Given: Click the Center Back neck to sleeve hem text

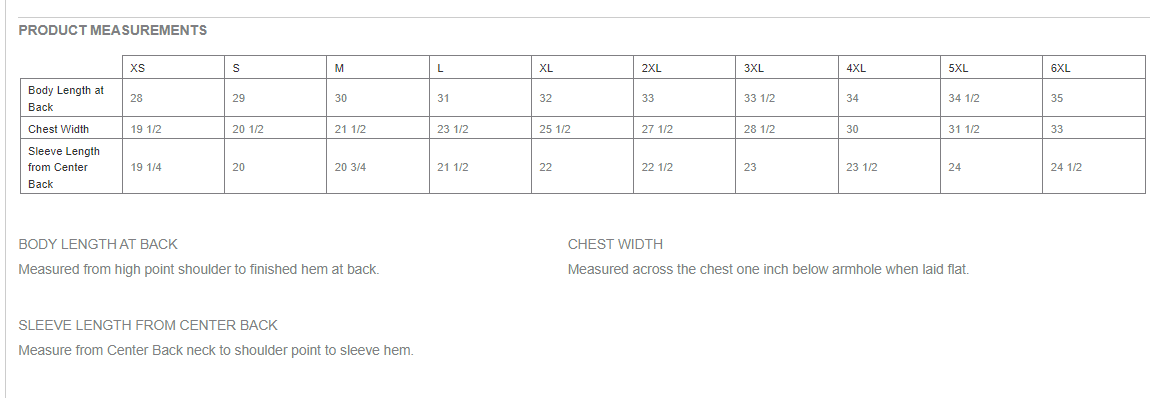Looking at the screenshot, I should point(216,350).
